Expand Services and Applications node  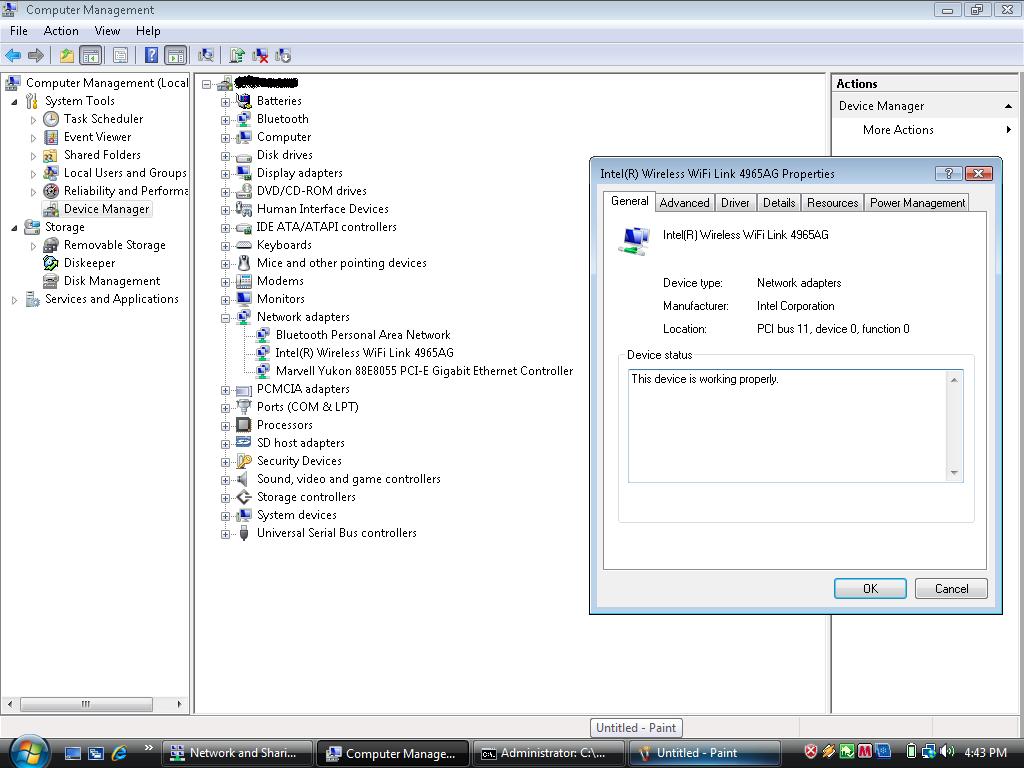(14, 300)
